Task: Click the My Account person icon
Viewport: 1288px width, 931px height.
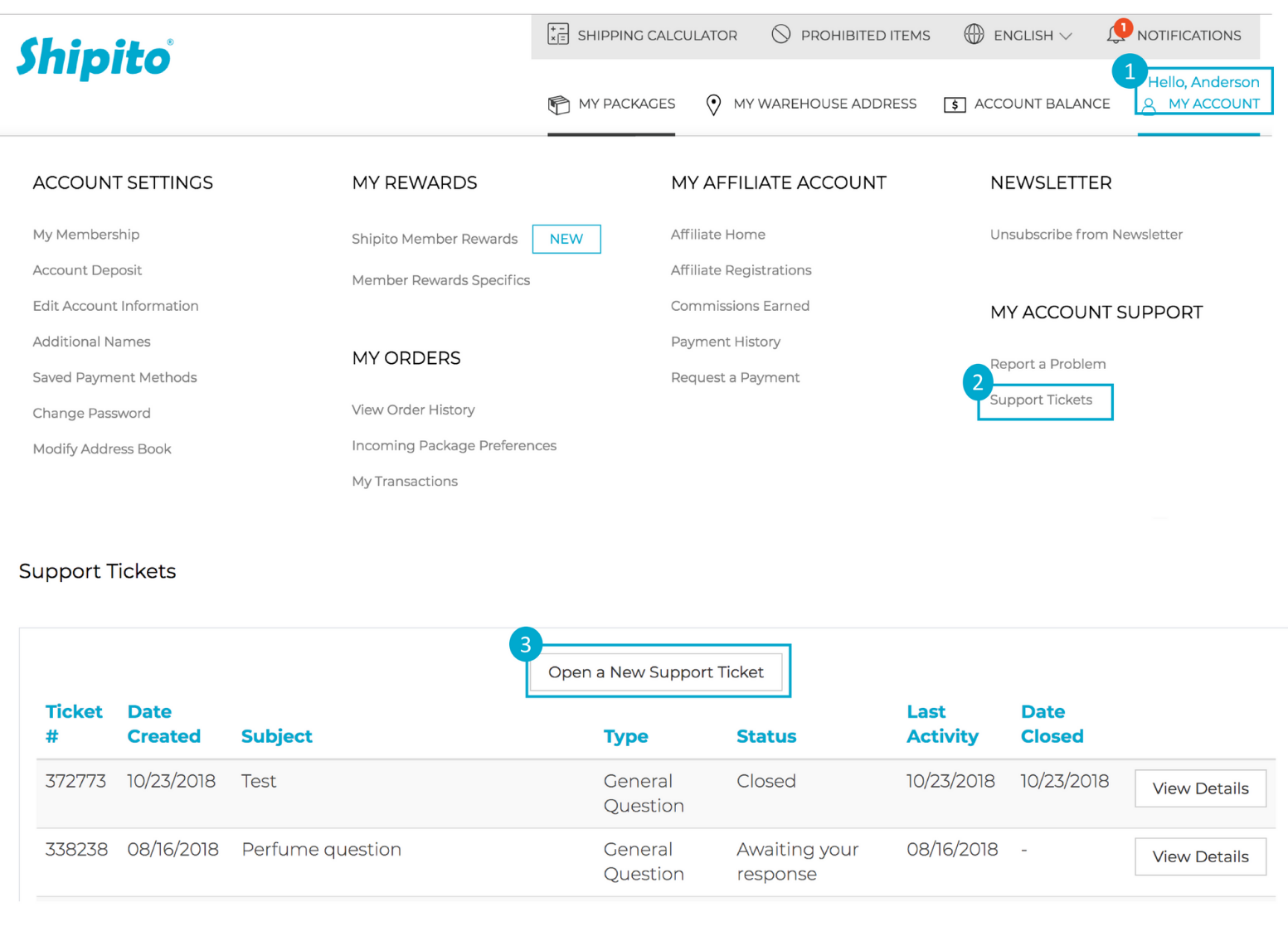Action: point(1149,105)
